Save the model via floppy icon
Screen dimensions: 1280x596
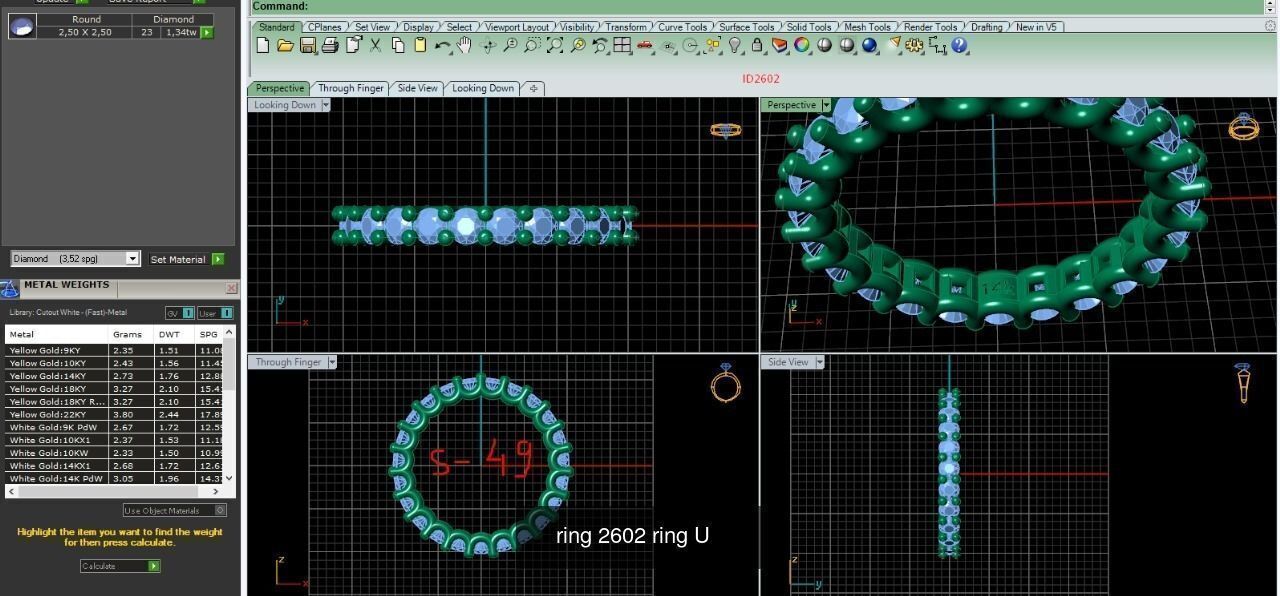[x=307, y=45]
